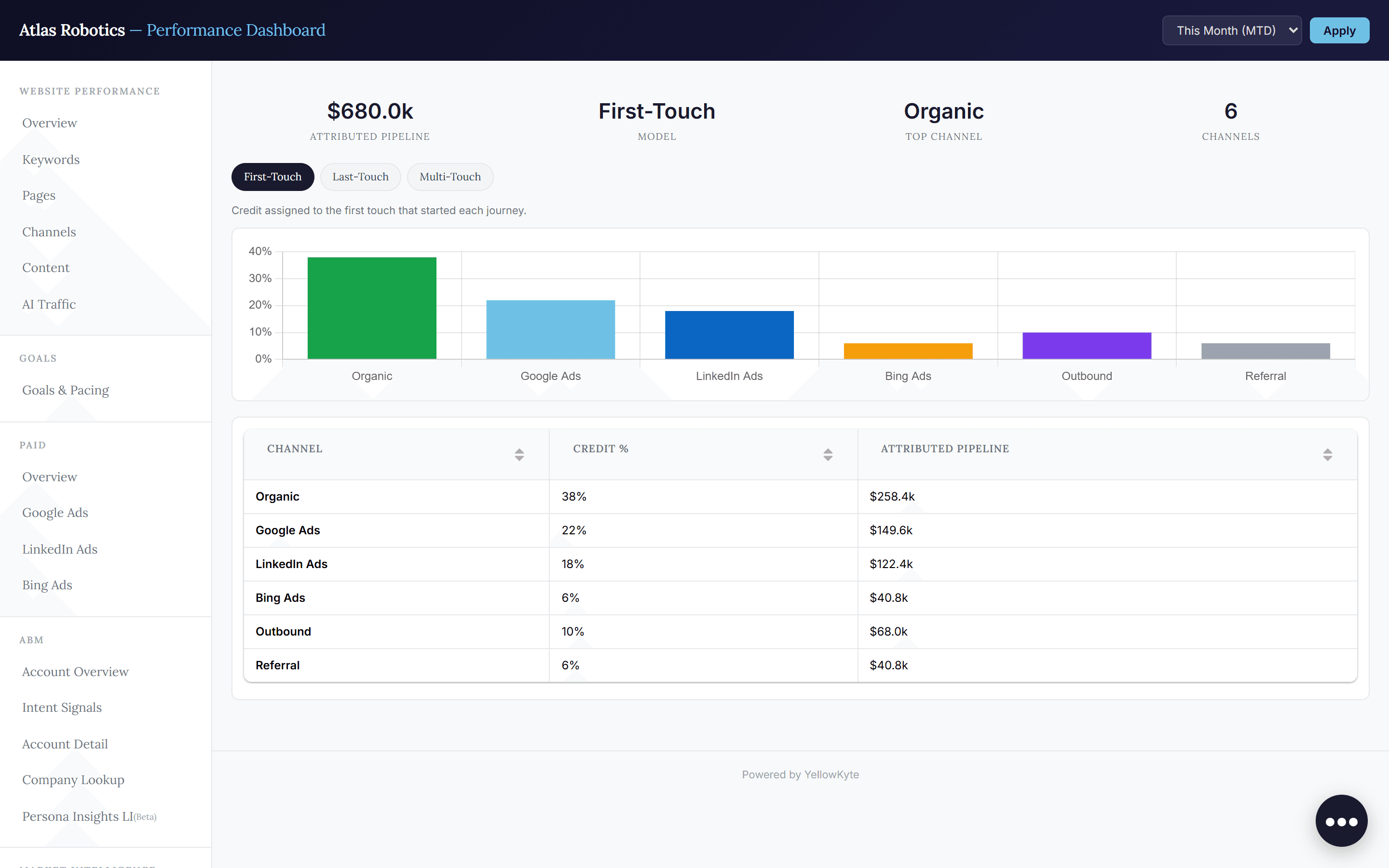Click the purple Outbound bar
The width and height of the screenshot is (1389, 868).
click(1087, 346)
